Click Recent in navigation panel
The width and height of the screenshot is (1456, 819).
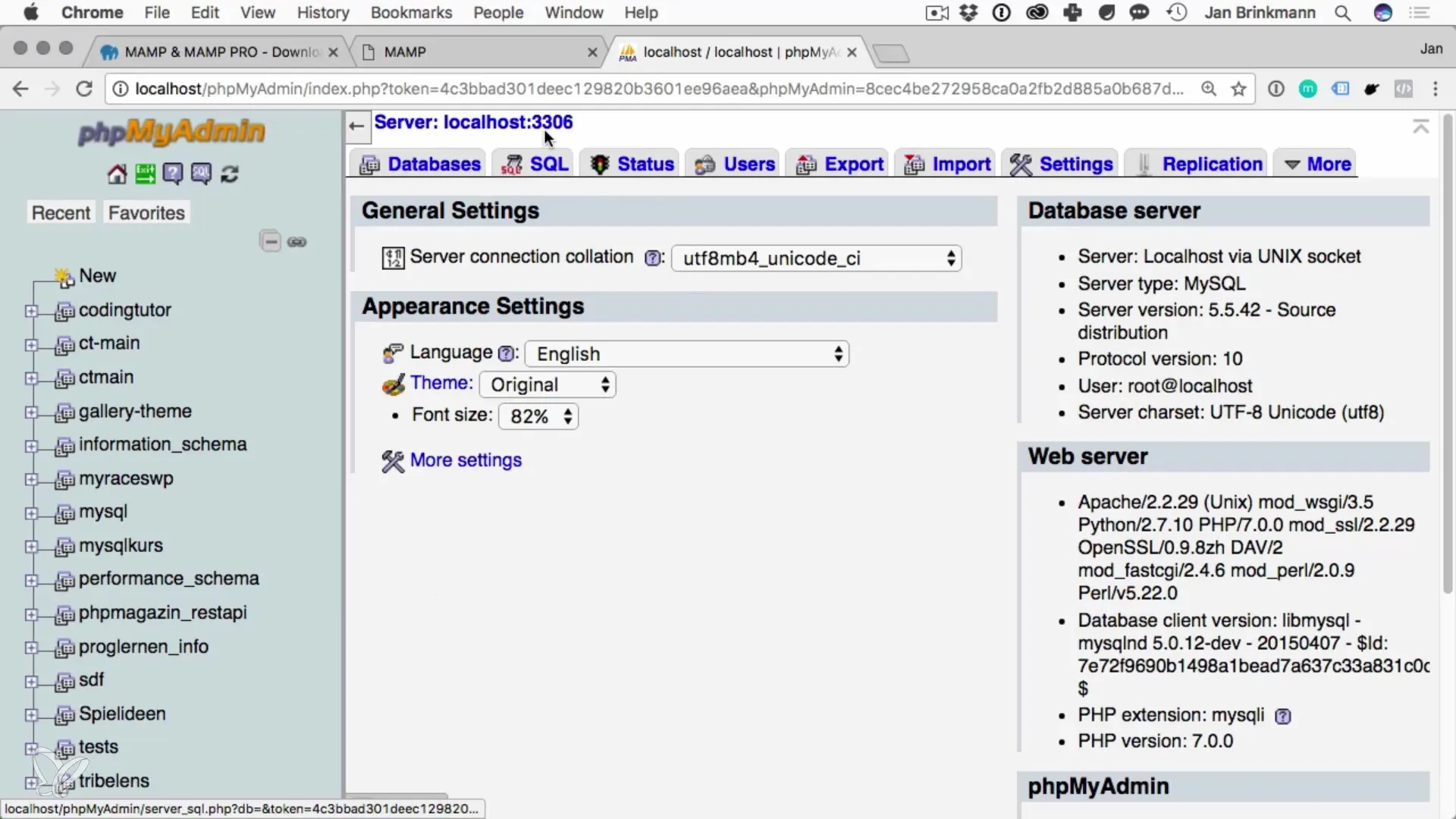[x=61, y=213]
